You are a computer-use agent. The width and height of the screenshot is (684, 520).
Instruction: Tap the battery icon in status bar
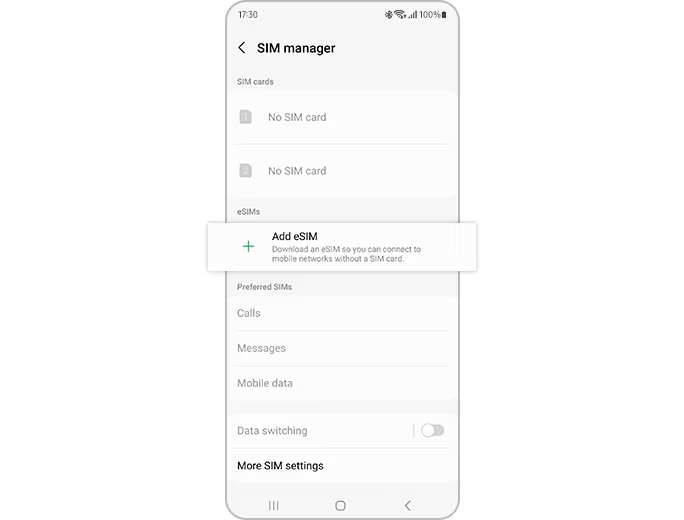(444, 15)
